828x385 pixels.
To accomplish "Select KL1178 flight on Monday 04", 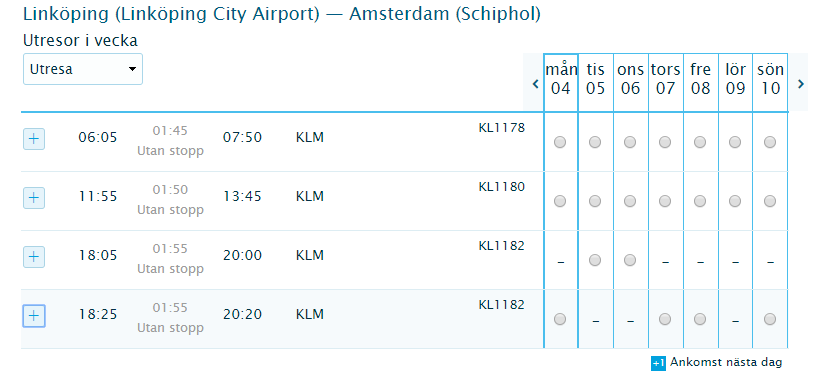I will 560,142.
